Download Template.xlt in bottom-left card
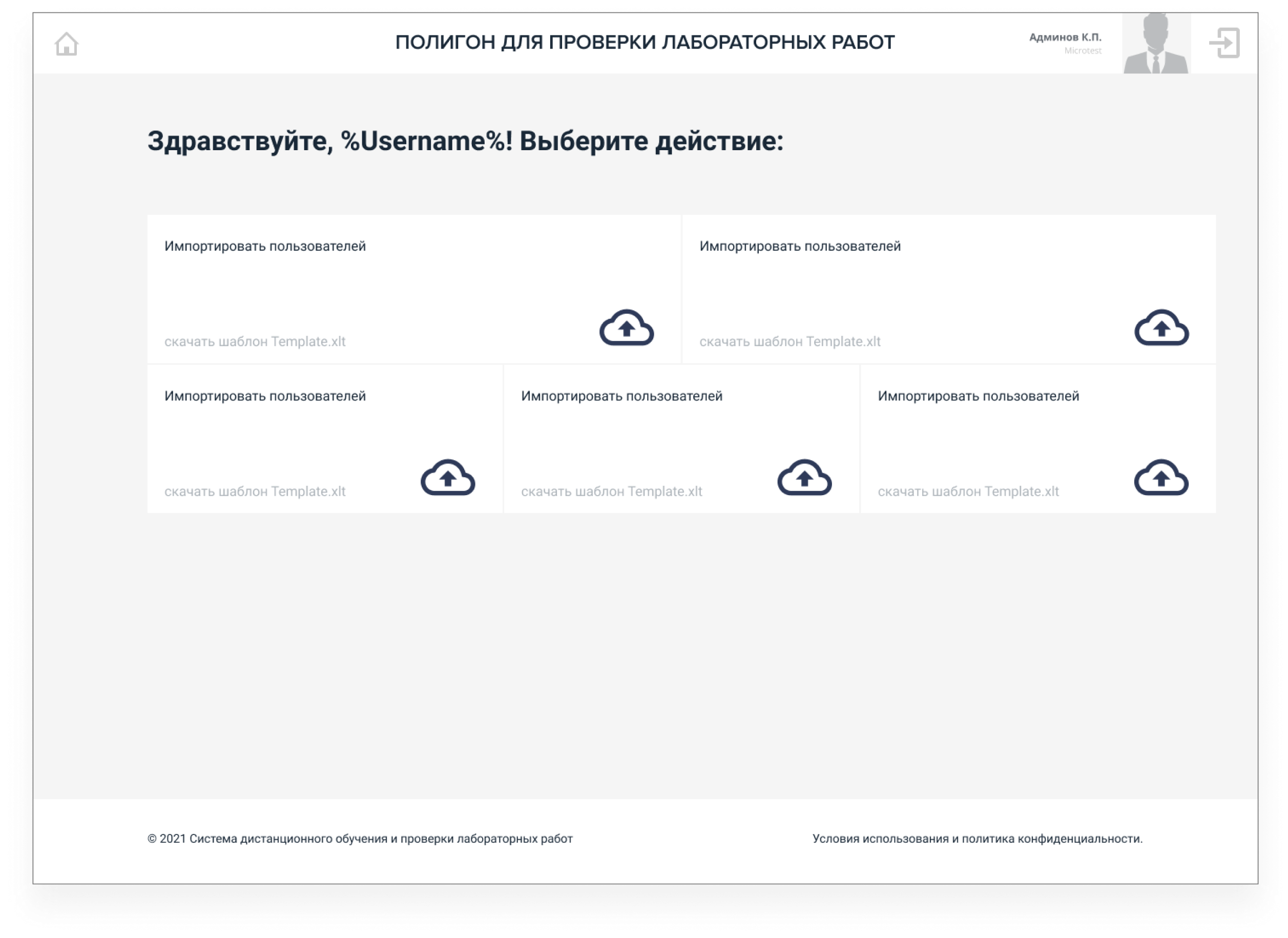 point(255,492)
